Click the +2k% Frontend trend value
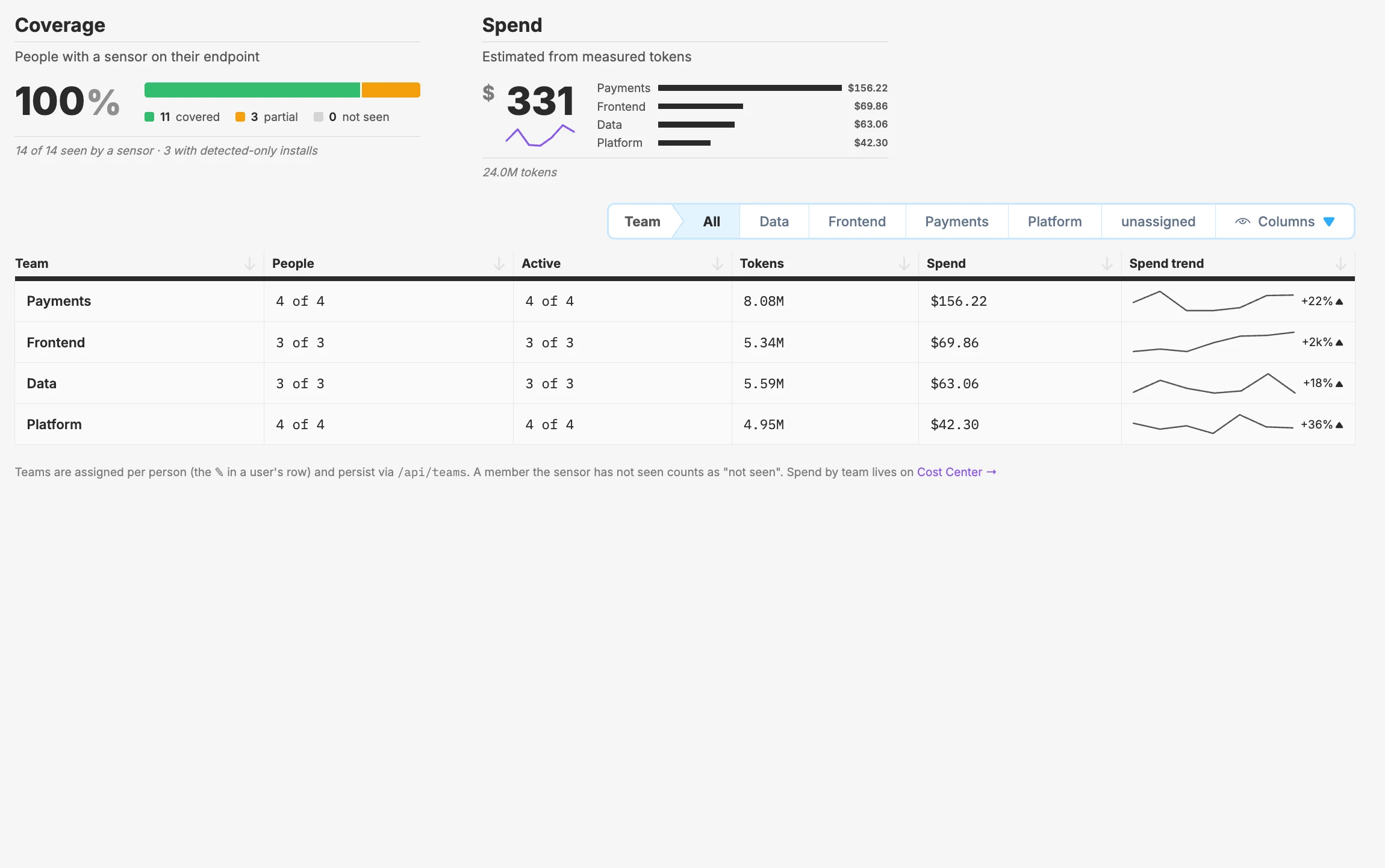 [1317, 343]
